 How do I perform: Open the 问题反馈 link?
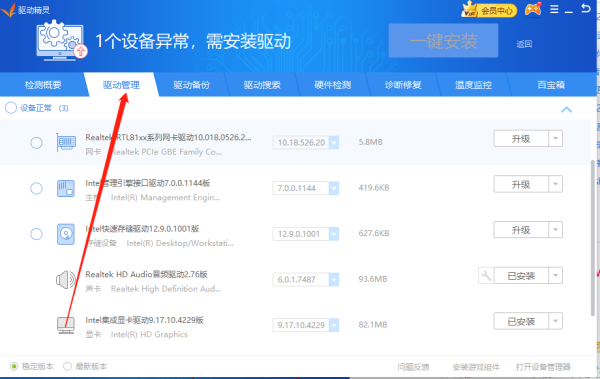pos(413,367)
